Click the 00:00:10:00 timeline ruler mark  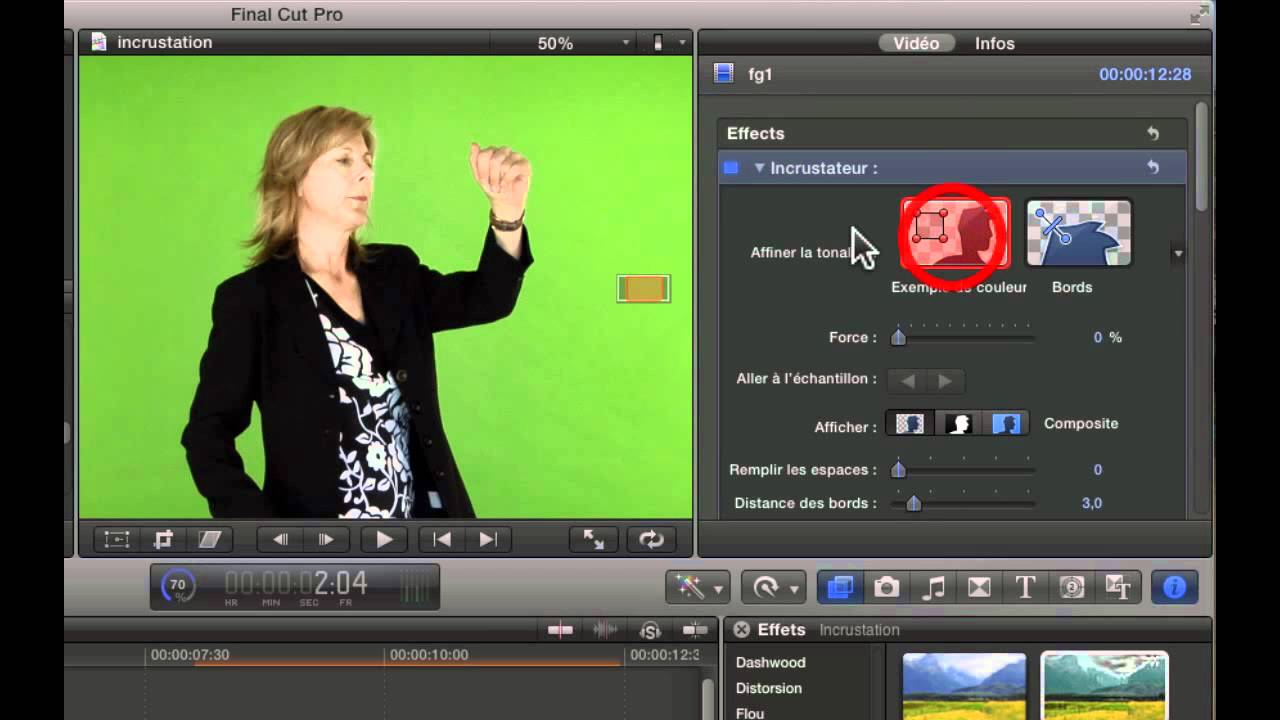tap(429, 655)
